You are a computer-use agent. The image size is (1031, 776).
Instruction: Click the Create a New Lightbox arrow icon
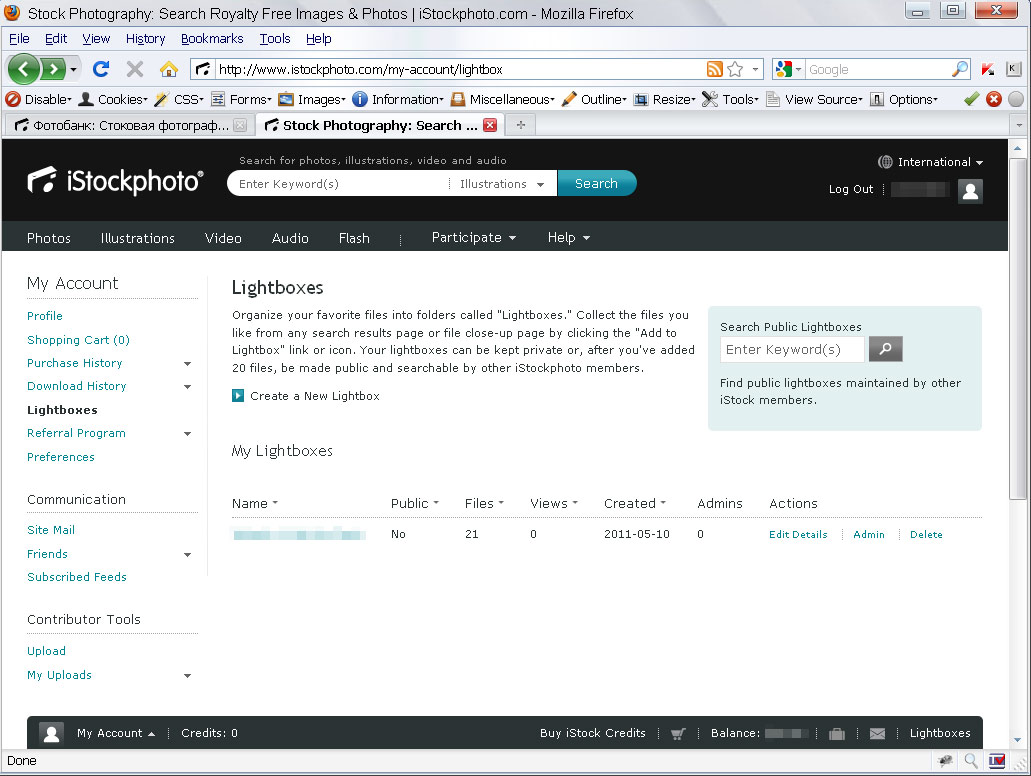(238, 396)
